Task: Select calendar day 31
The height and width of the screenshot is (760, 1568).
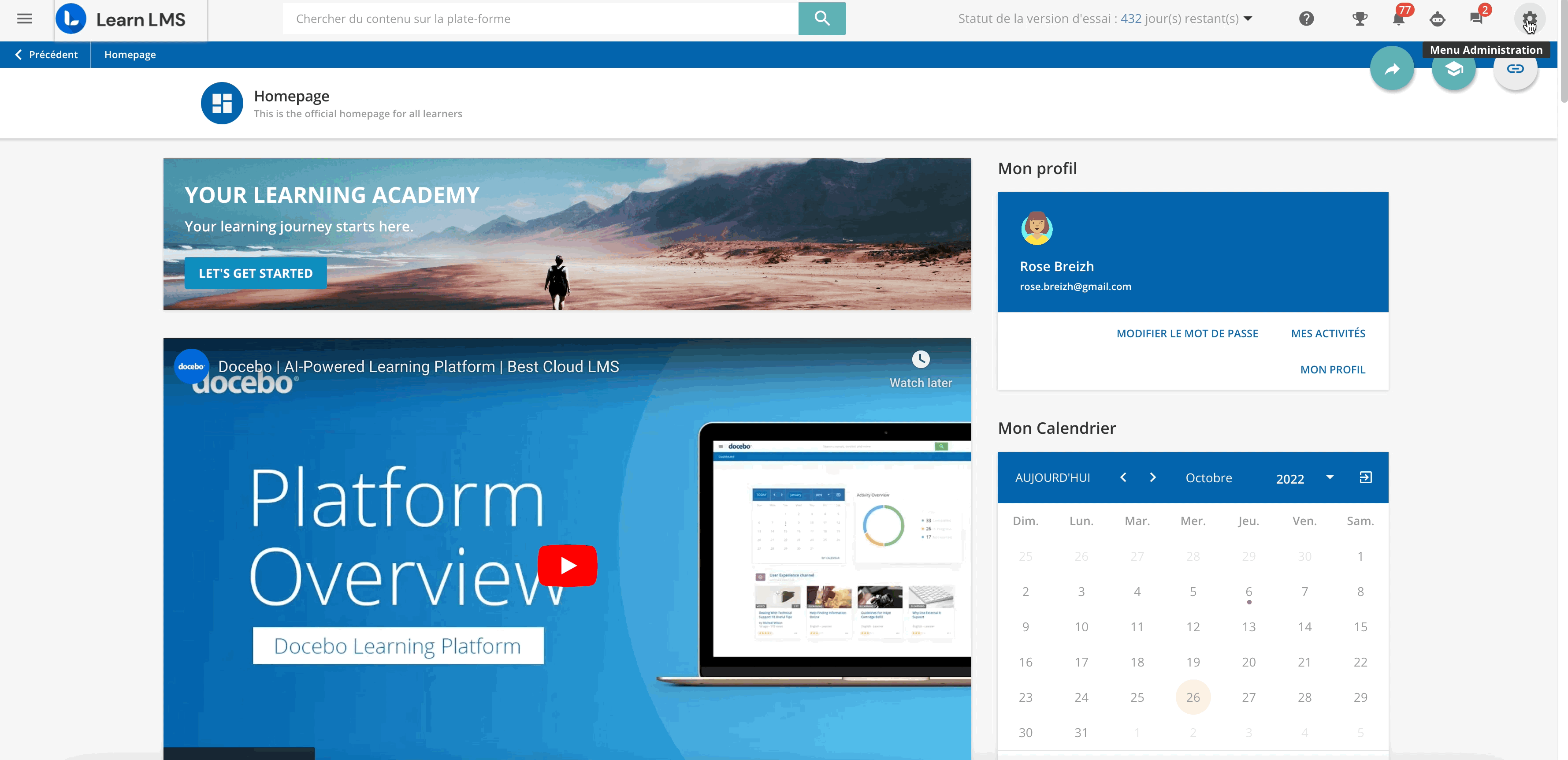Action: pos(1081,733)
